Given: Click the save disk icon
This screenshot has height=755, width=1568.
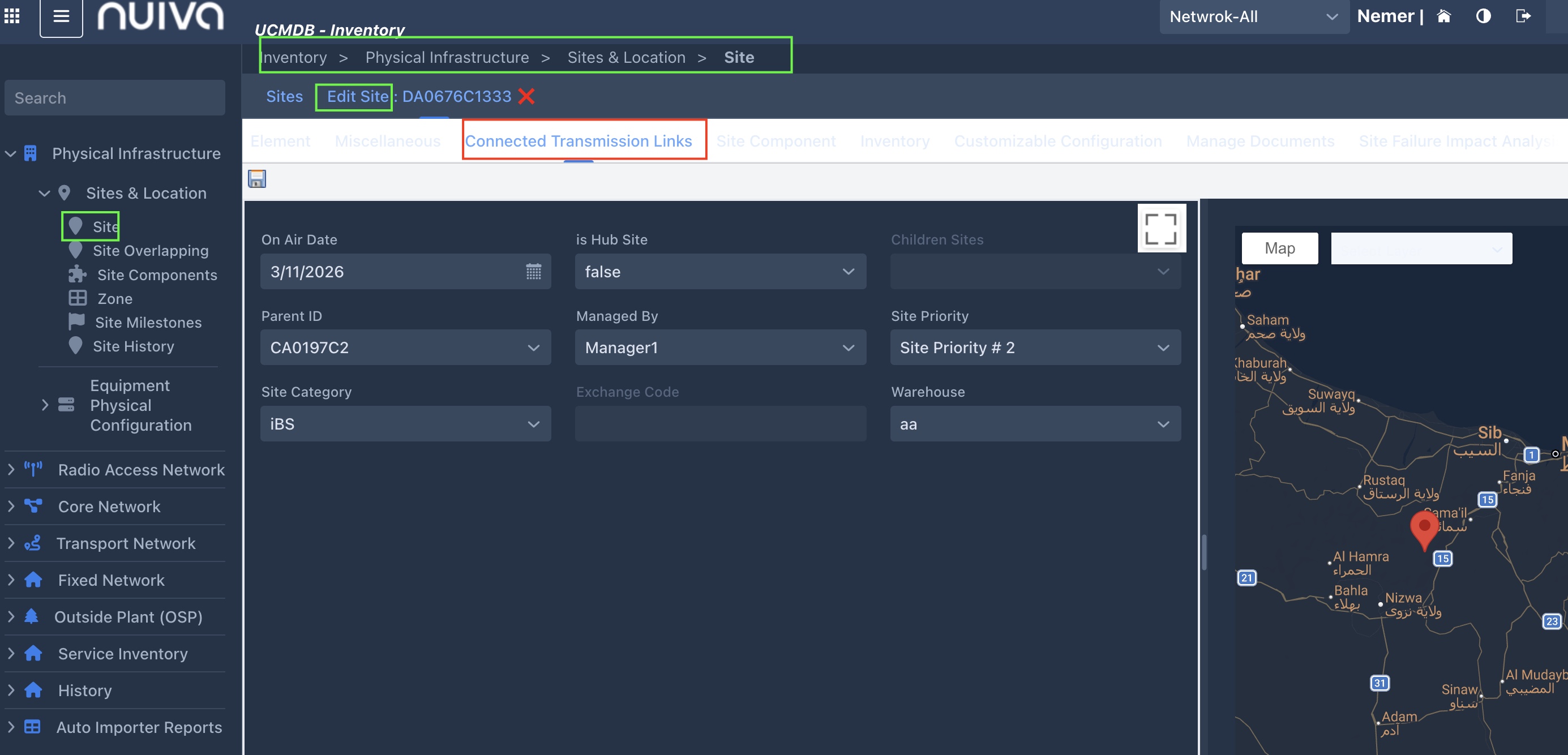Looking at the screenshot, I should coord(257,179).
